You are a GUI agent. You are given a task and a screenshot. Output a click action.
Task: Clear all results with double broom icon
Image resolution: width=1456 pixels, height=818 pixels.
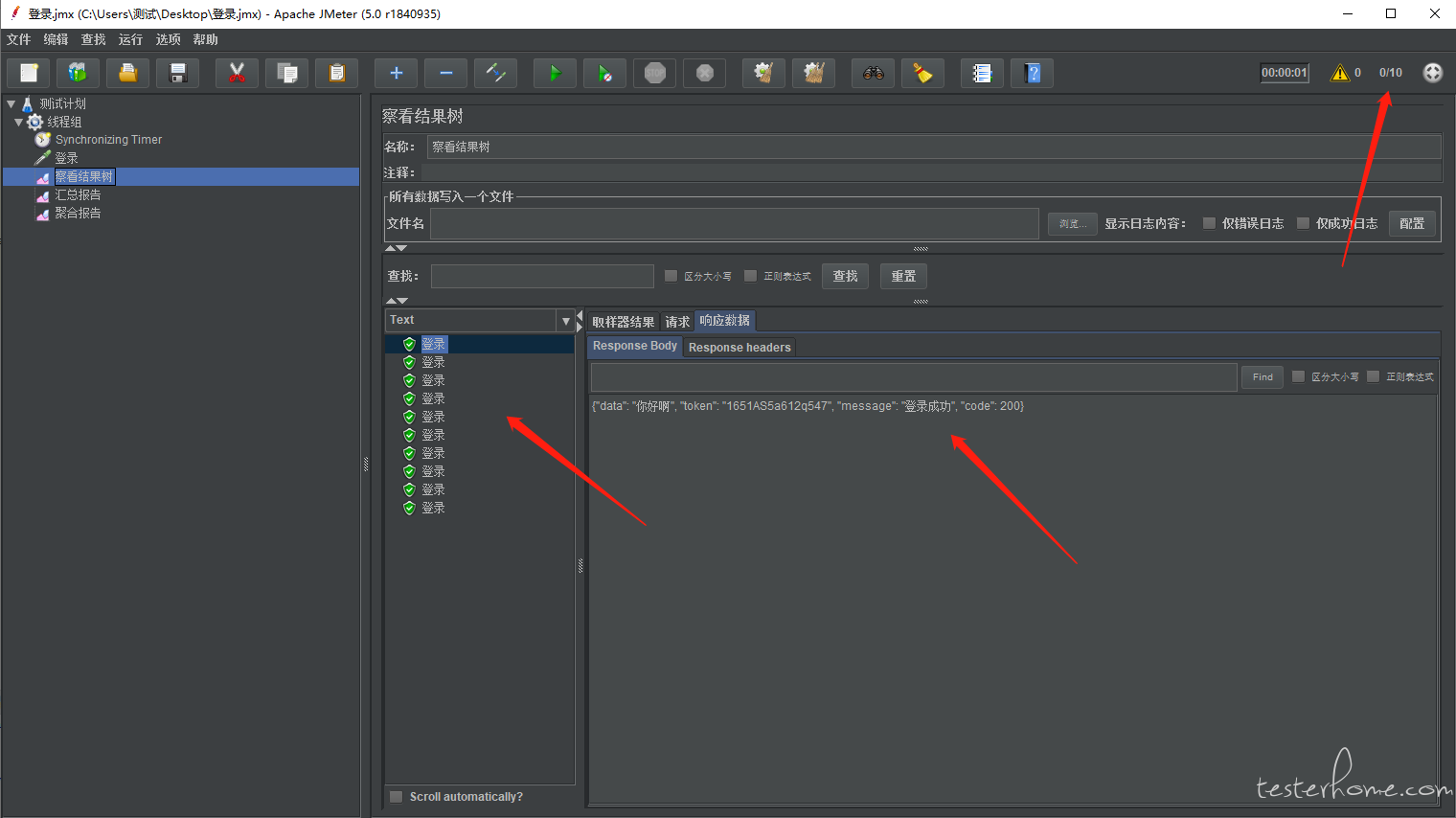point(813,73)
